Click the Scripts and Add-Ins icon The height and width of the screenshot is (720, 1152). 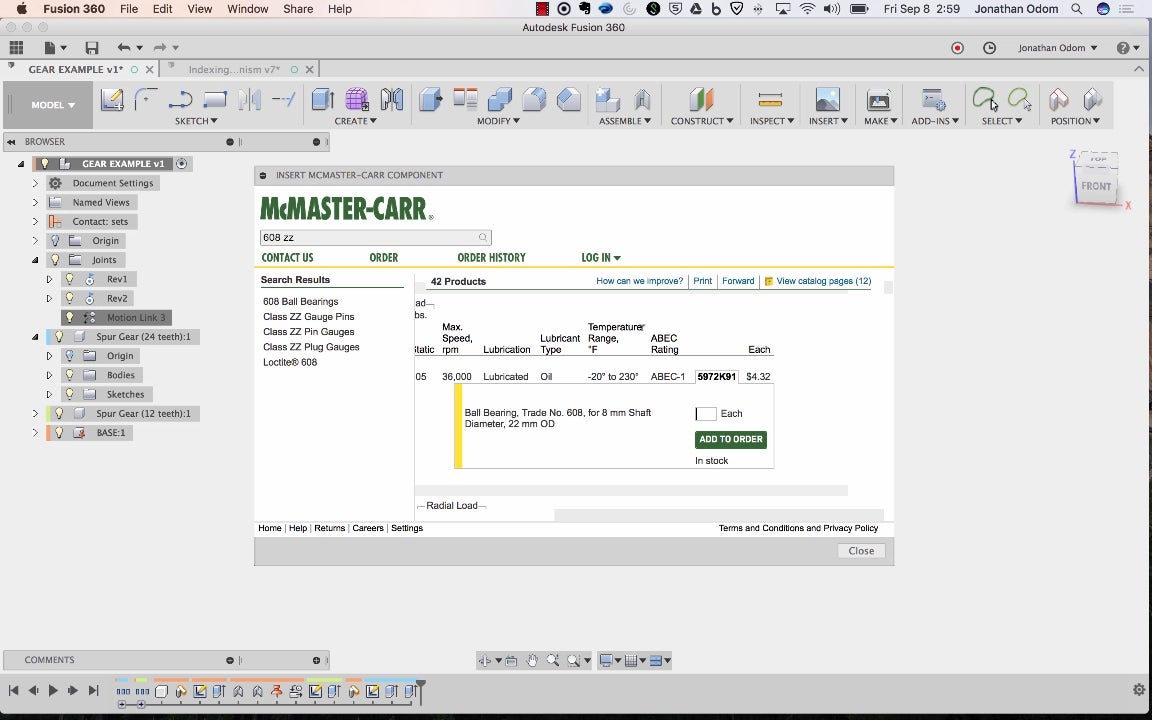click(933, 99)
